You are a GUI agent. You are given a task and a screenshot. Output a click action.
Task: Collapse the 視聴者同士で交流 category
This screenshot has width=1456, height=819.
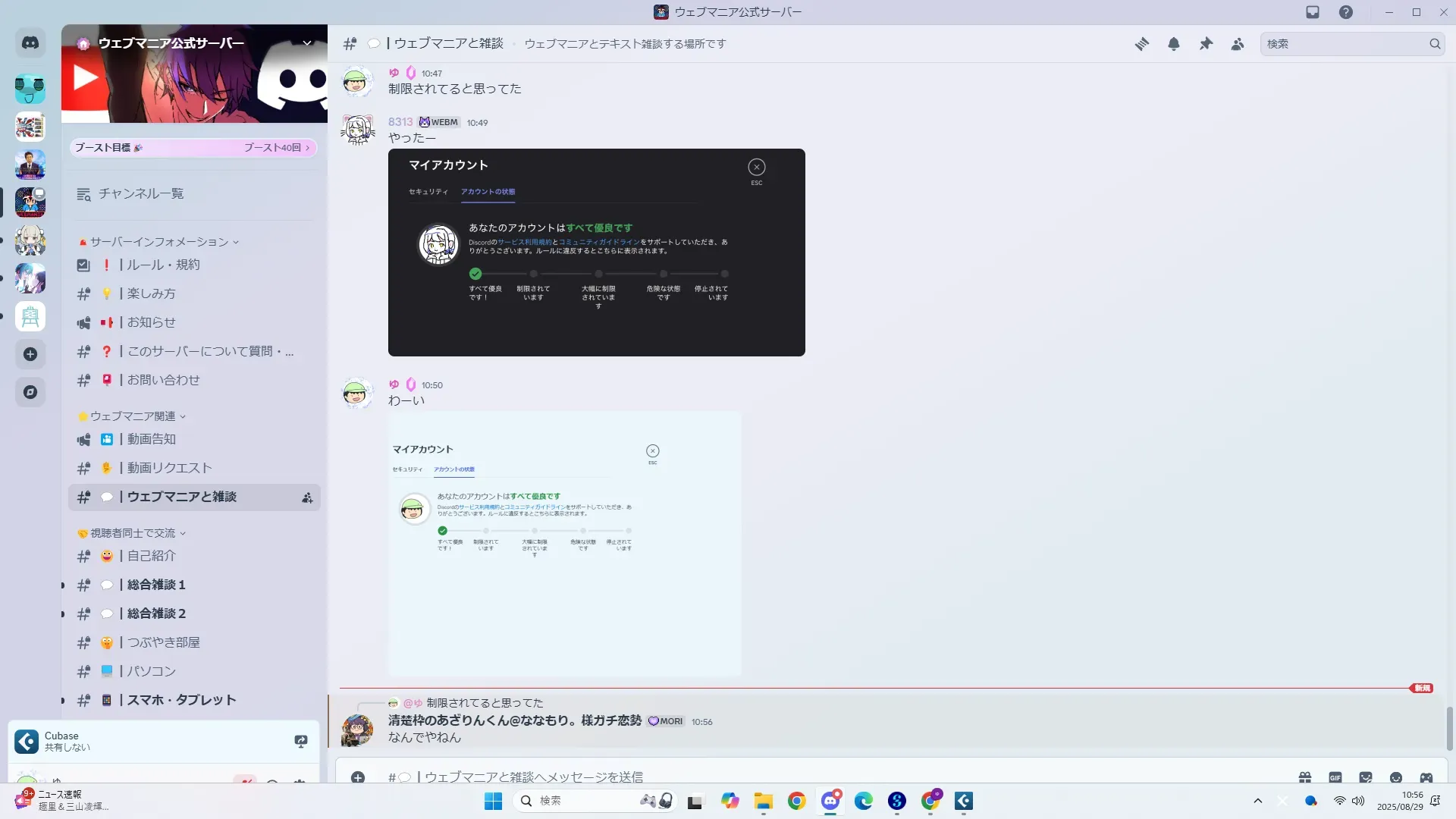(133, 533)
